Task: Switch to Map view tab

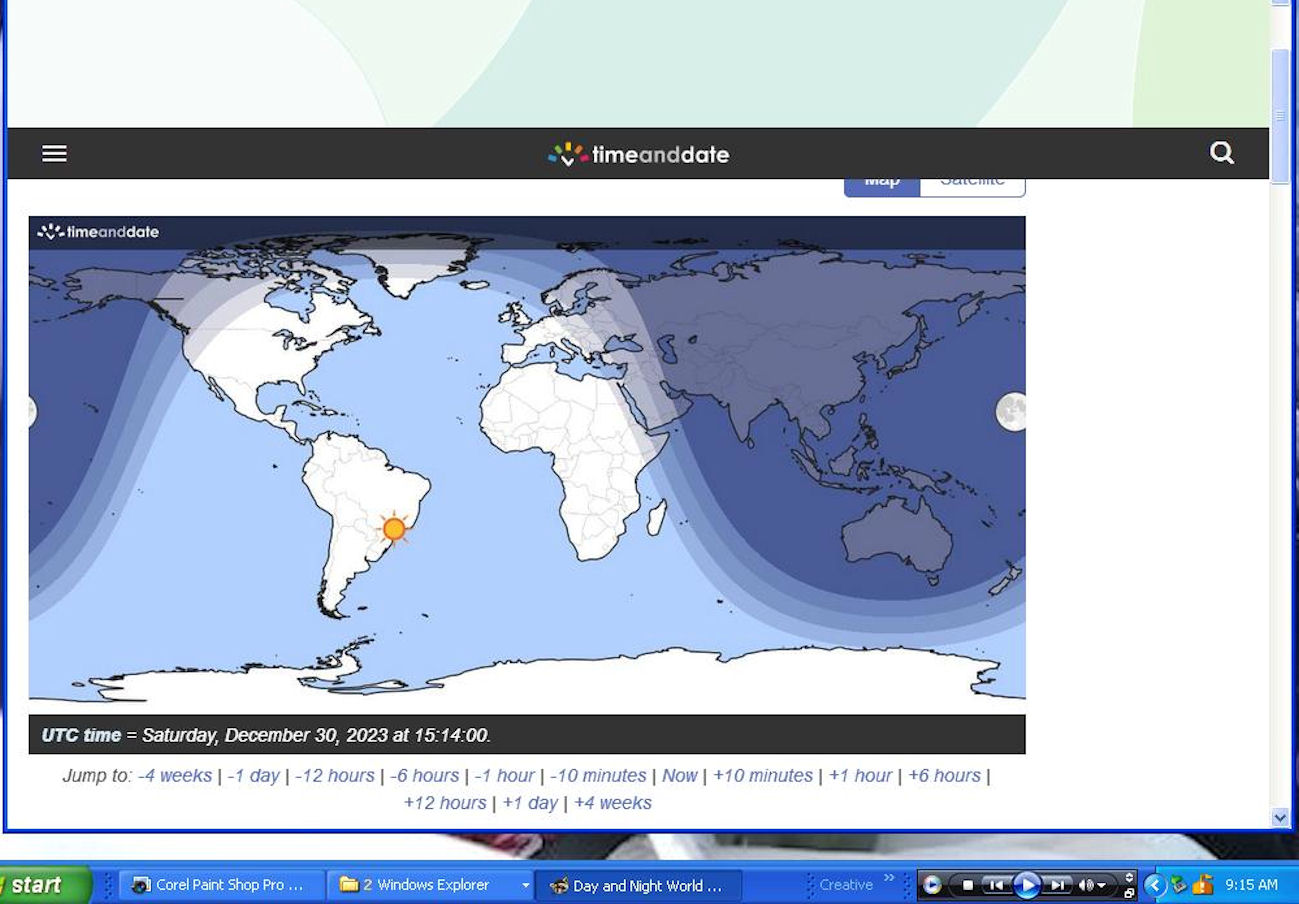Action: pos(881,185)
